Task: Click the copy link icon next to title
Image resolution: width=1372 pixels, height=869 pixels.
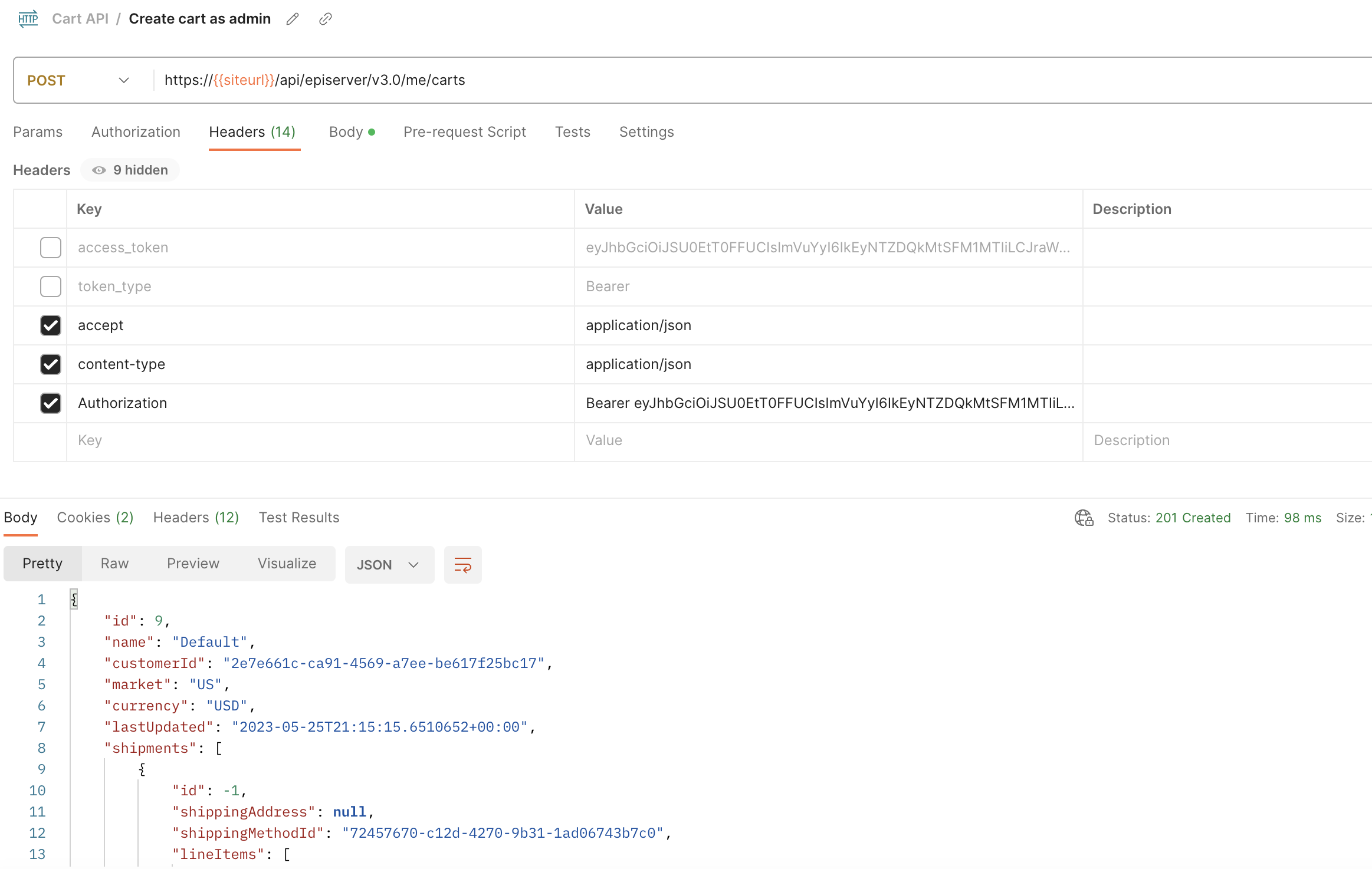Action: pyautogui.click(x=325, y=19)
